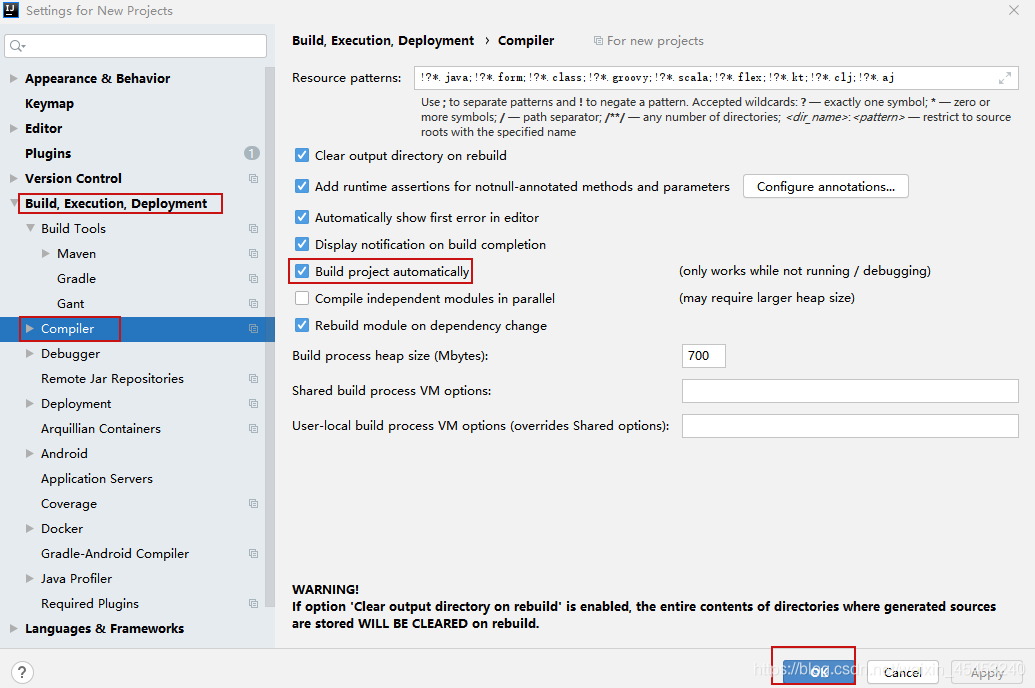The width and height of the screenshot is (1035, 688).
Task: Click User-local build process VM options field
Action: point(850,426)
